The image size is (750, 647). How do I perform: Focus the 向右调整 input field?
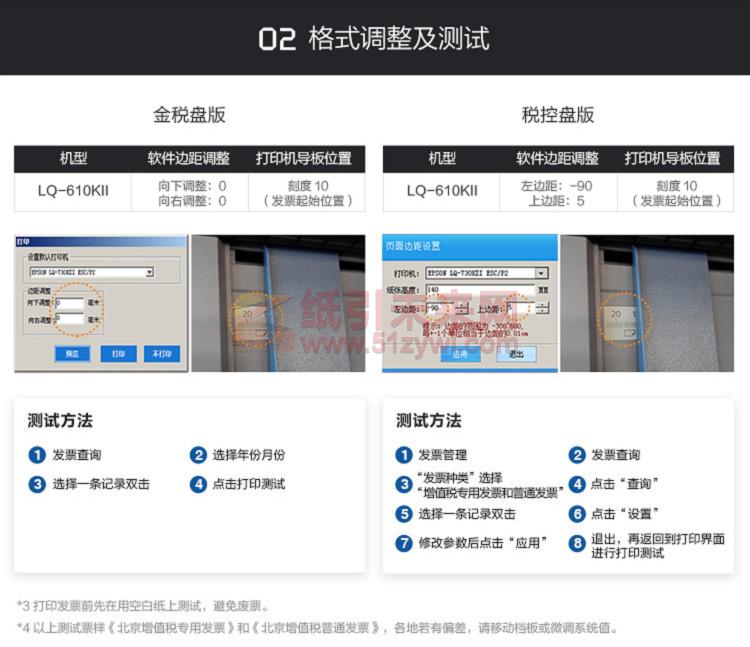pos(70,319)
